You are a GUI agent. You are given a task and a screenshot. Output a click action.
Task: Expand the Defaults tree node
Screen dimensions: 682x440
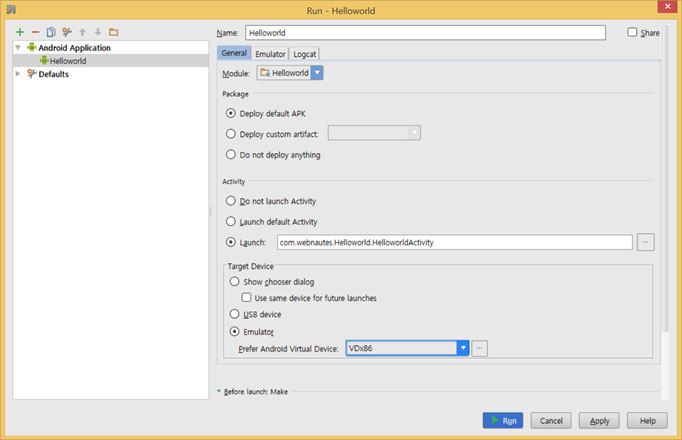18,74
